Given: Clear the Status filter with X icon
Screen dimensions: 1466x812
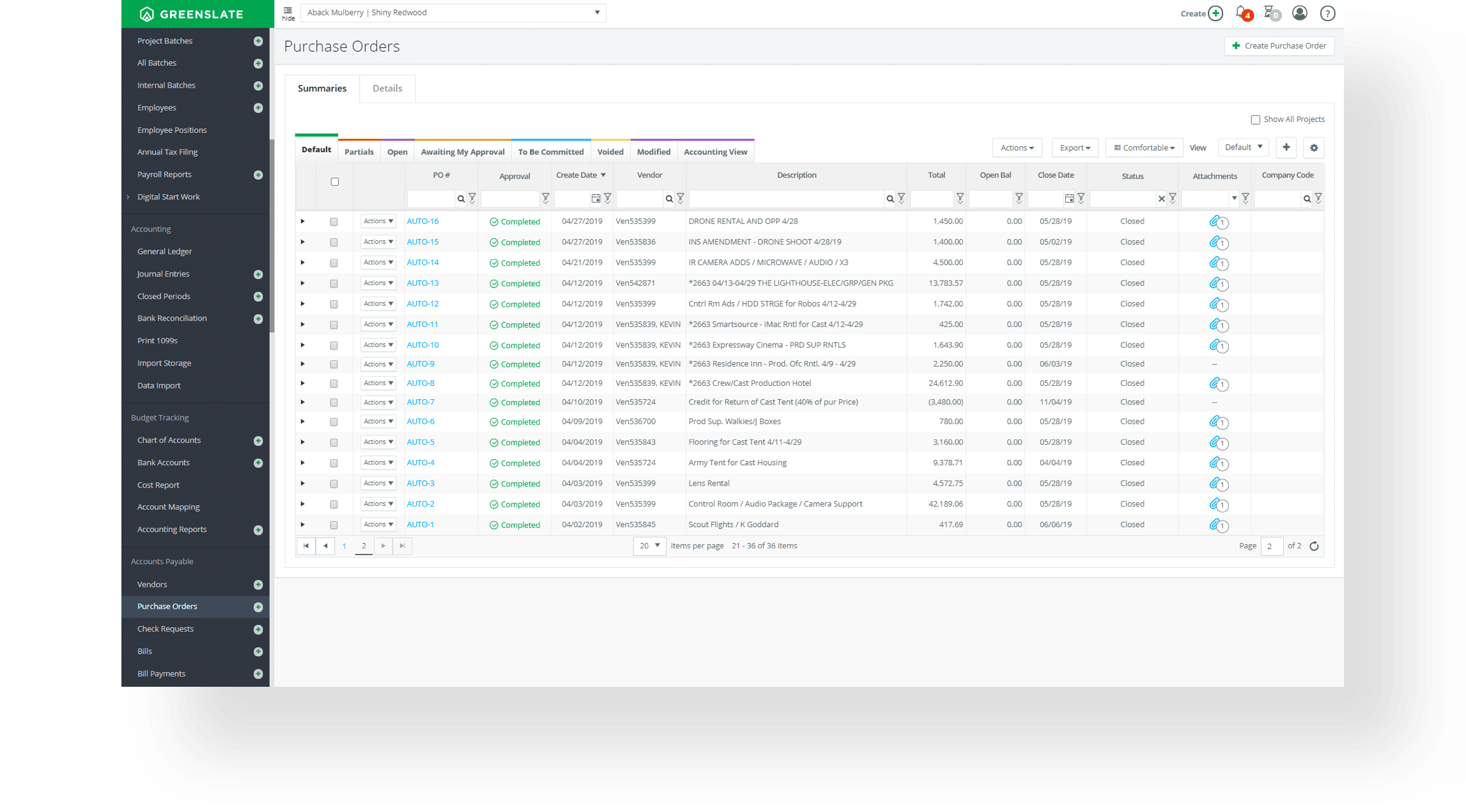Looking at the screenshot, I should 1162,199.
